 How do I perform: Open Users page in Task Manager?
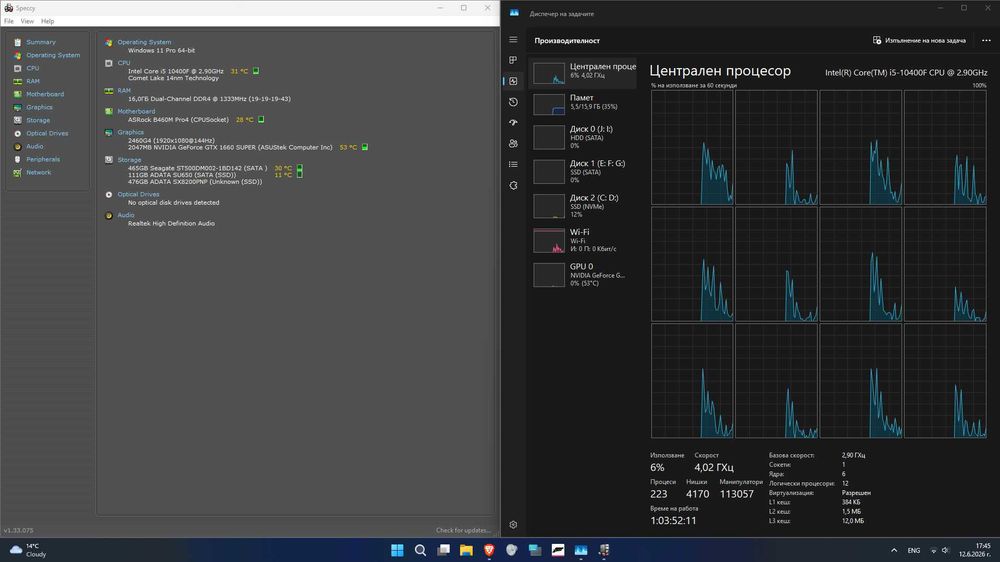[513, 144]
